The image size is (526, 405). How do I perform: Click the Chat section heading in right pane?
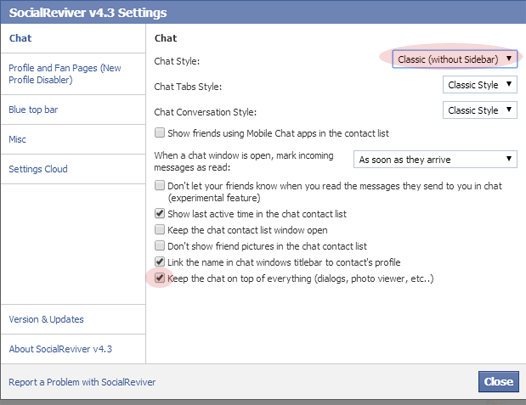[x=166, y=38]
